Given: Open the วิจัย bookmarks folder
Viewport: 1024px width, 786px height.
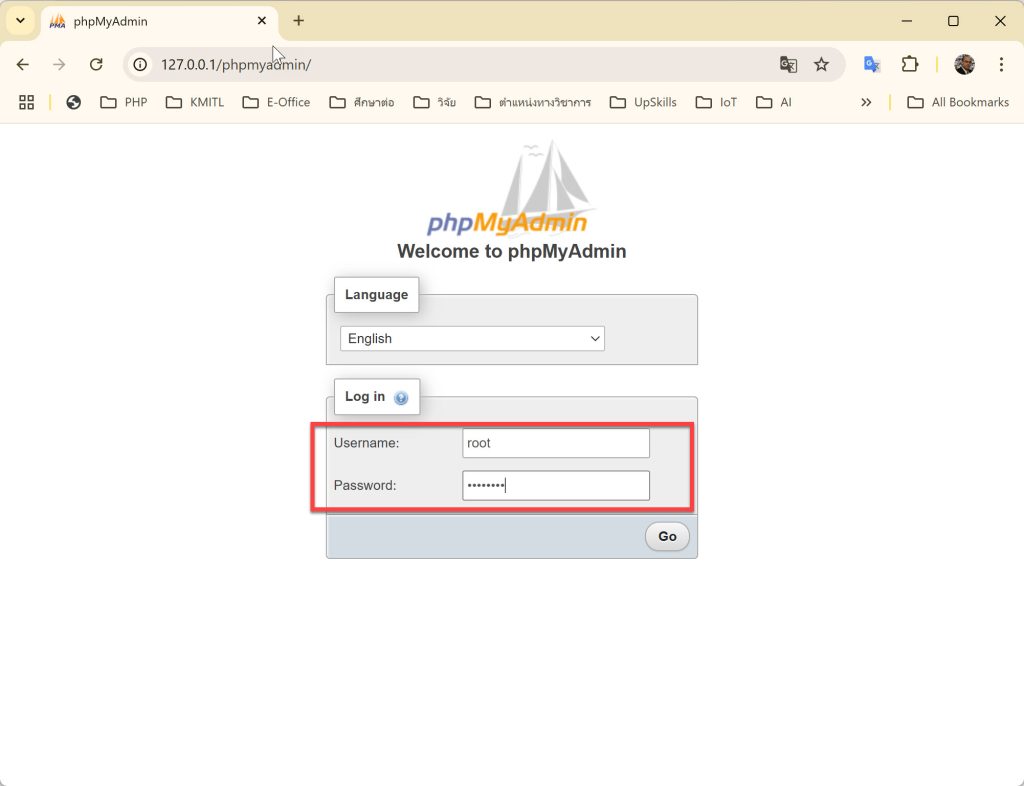Looking at the screenshot, I should pyautogui.click(x=434, y=102).
